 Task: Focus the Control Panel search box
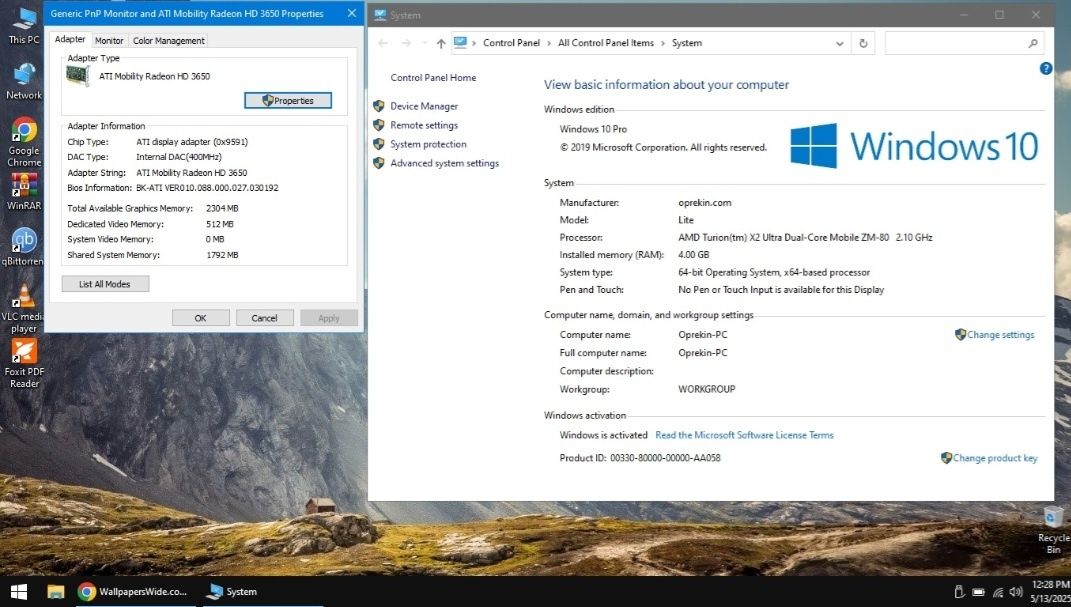(x=964, y=43)
